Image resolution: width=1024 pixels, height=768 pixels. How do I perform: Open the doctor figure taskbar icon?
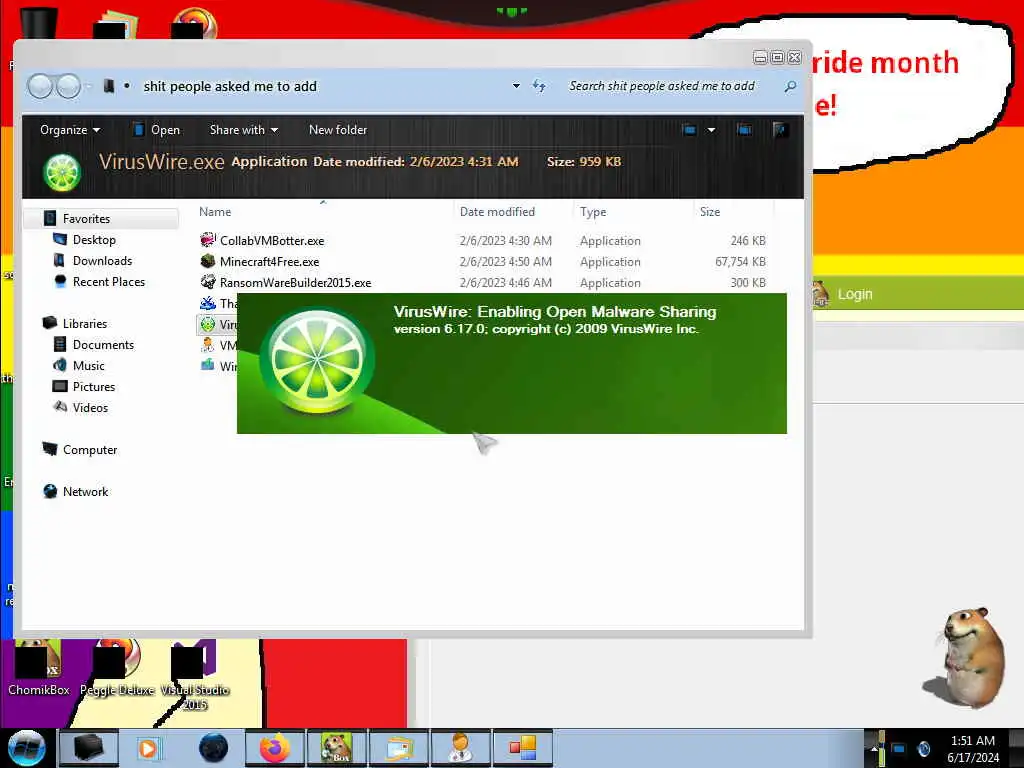(x=460, y=748)
